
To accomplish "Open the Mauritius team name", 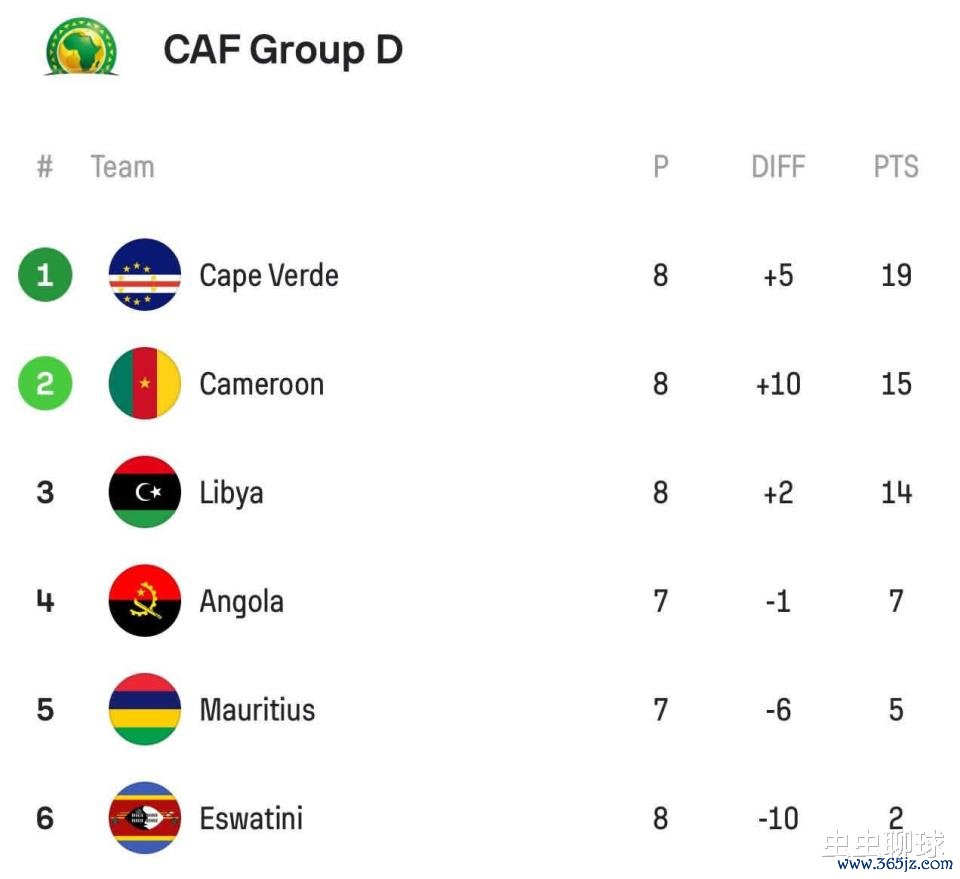I will tap(257, 710).
